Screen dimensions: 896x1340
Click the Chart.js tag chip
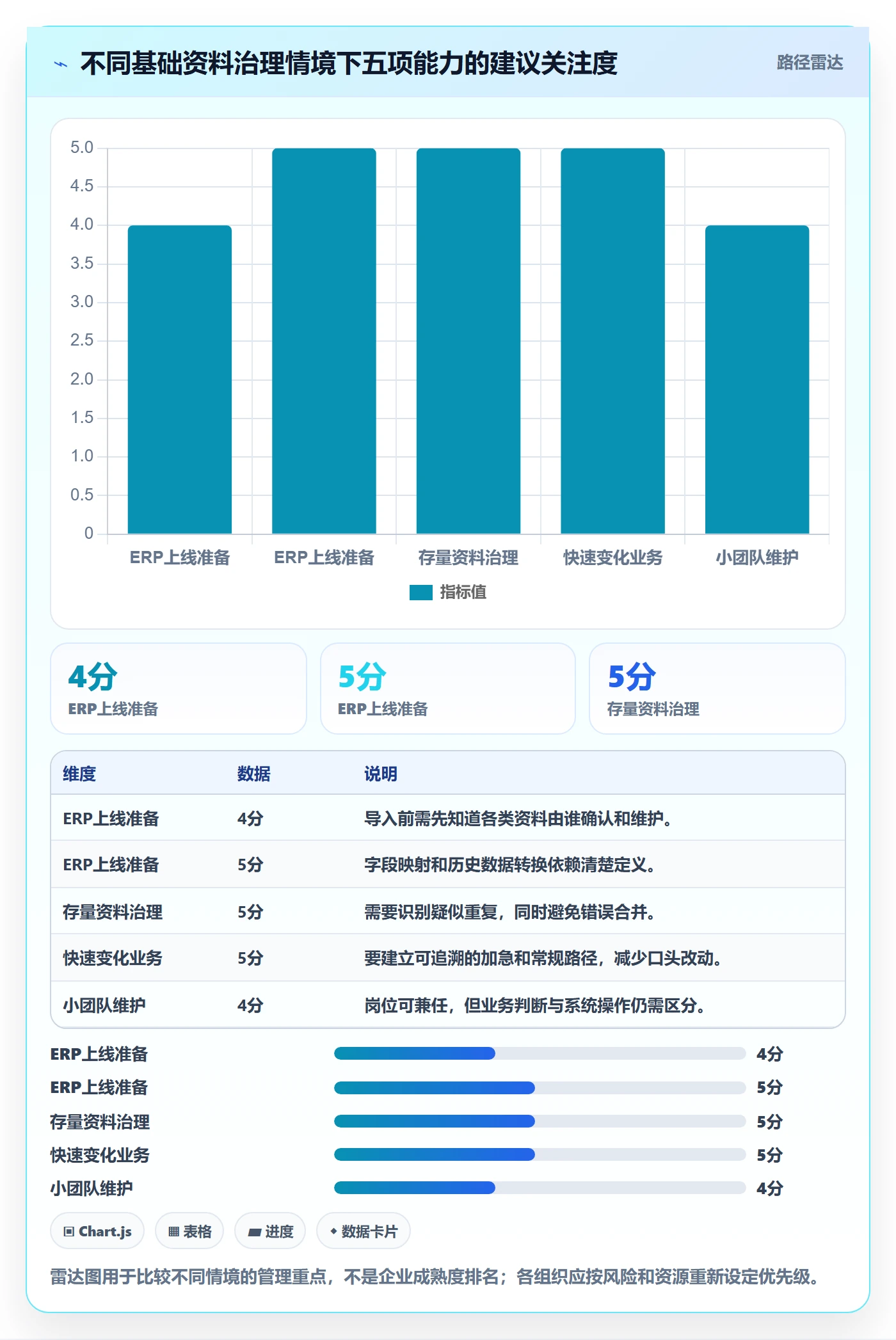(x=97, y=1231)
